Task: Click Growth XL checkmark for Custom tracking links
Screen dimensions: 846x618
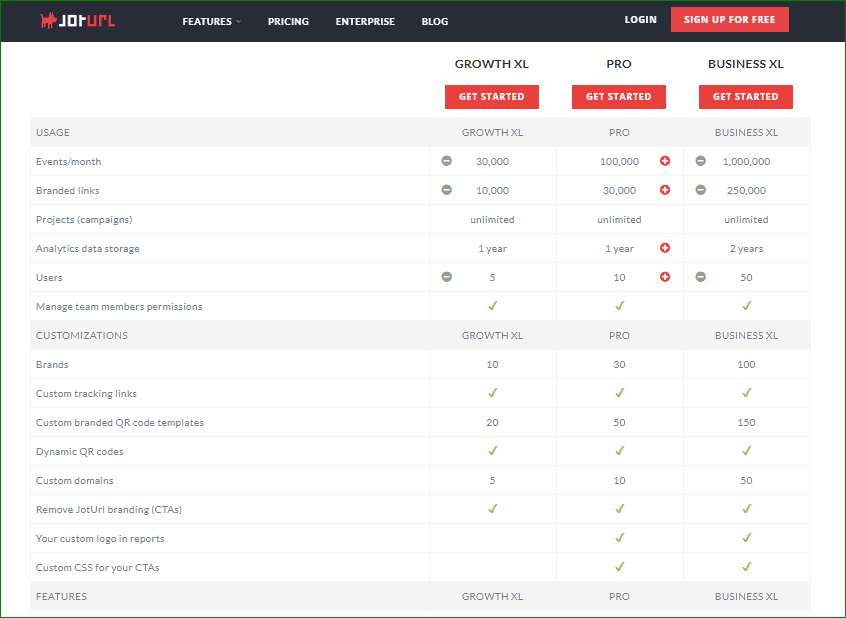Action: [x=493, y=393]
